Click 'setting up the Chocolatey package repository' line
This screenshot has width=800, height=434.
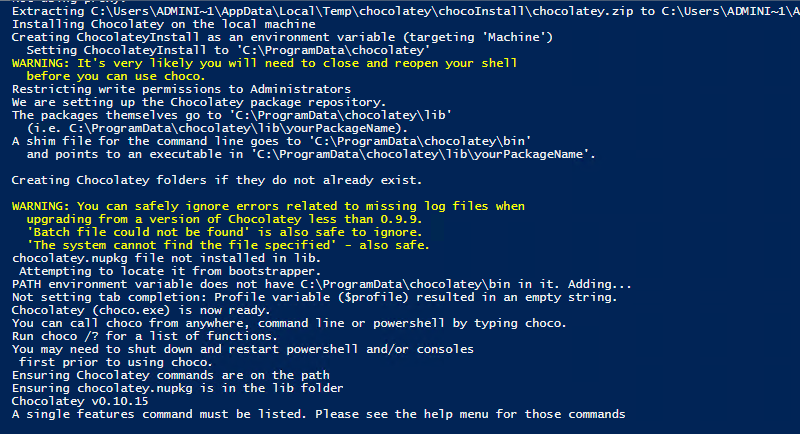[x=198, y=101]
